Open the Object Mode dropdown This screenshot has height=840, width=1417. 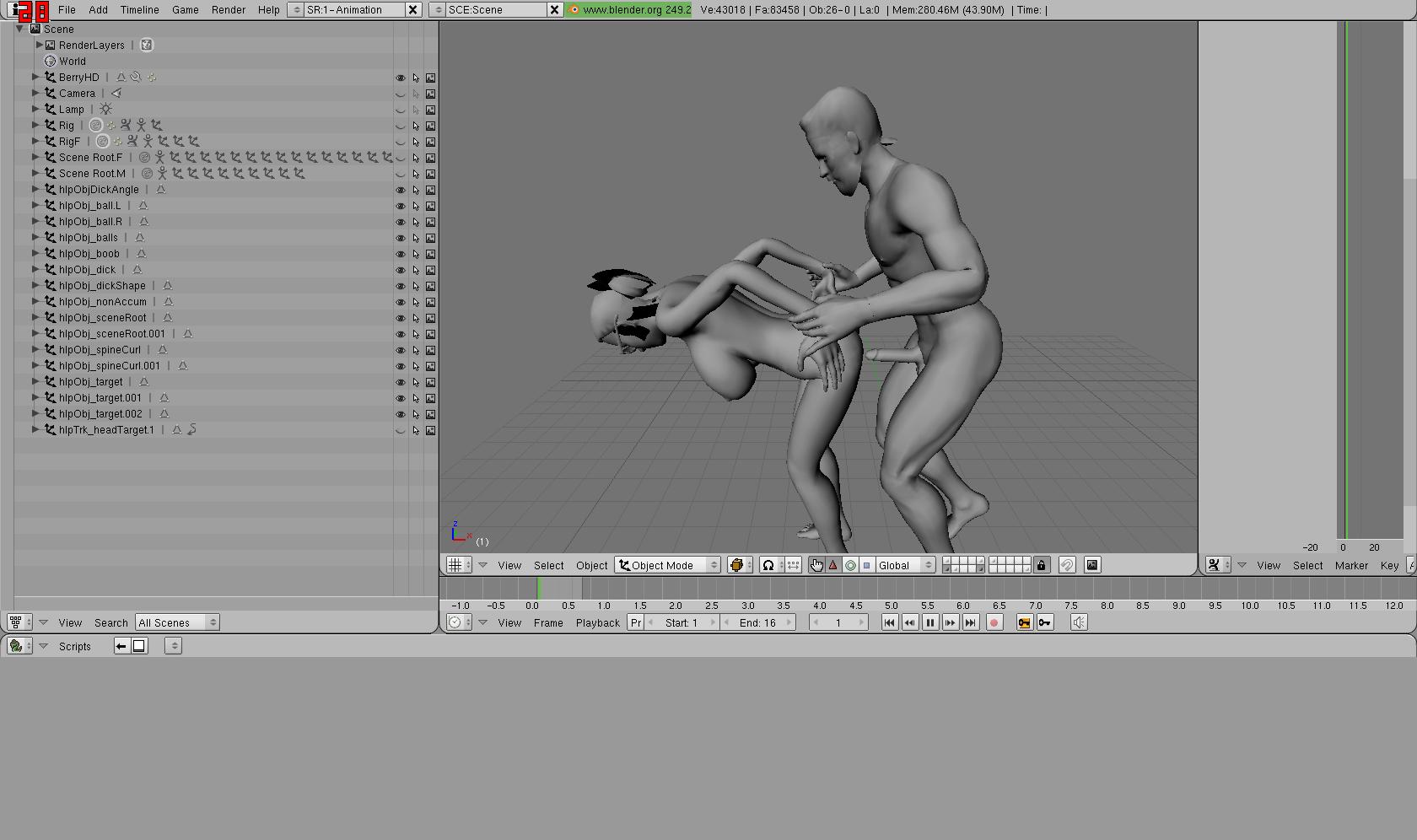668,565
